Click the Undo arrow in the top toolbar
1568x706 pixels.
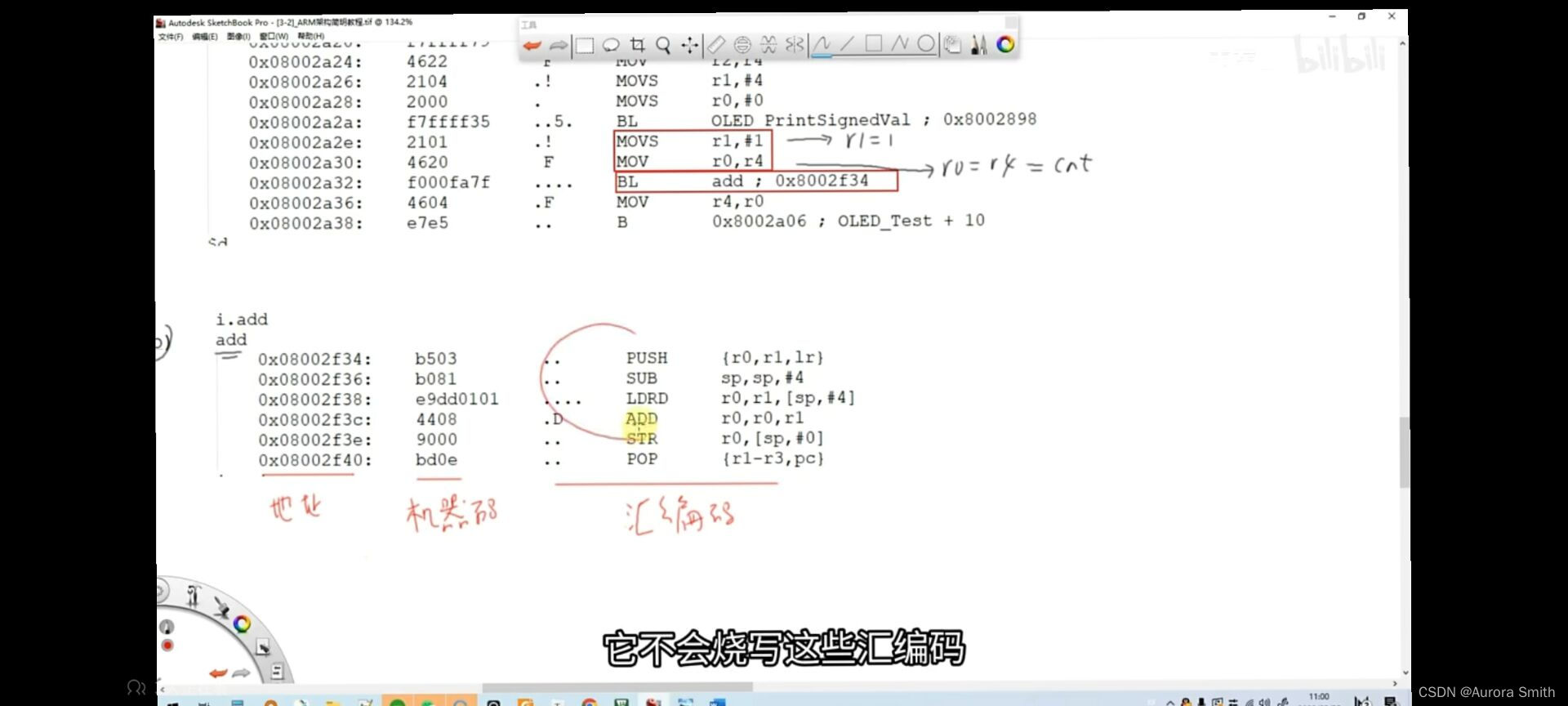tap(532, 46)
